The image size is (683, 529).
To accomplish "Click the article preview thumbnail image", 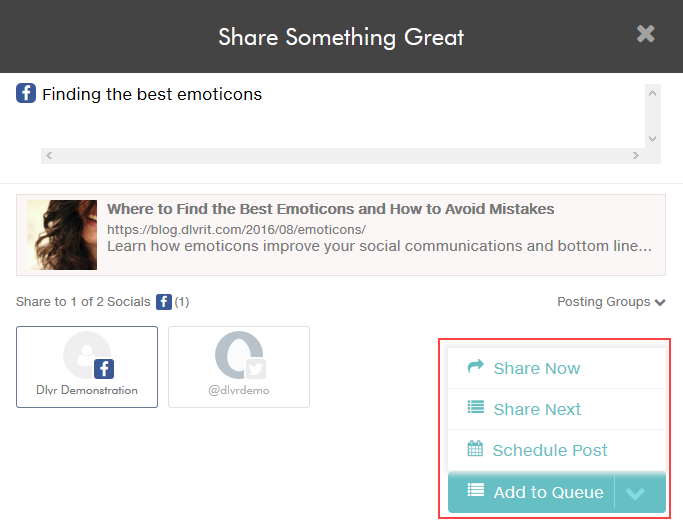I will click(x=62, y=235).
